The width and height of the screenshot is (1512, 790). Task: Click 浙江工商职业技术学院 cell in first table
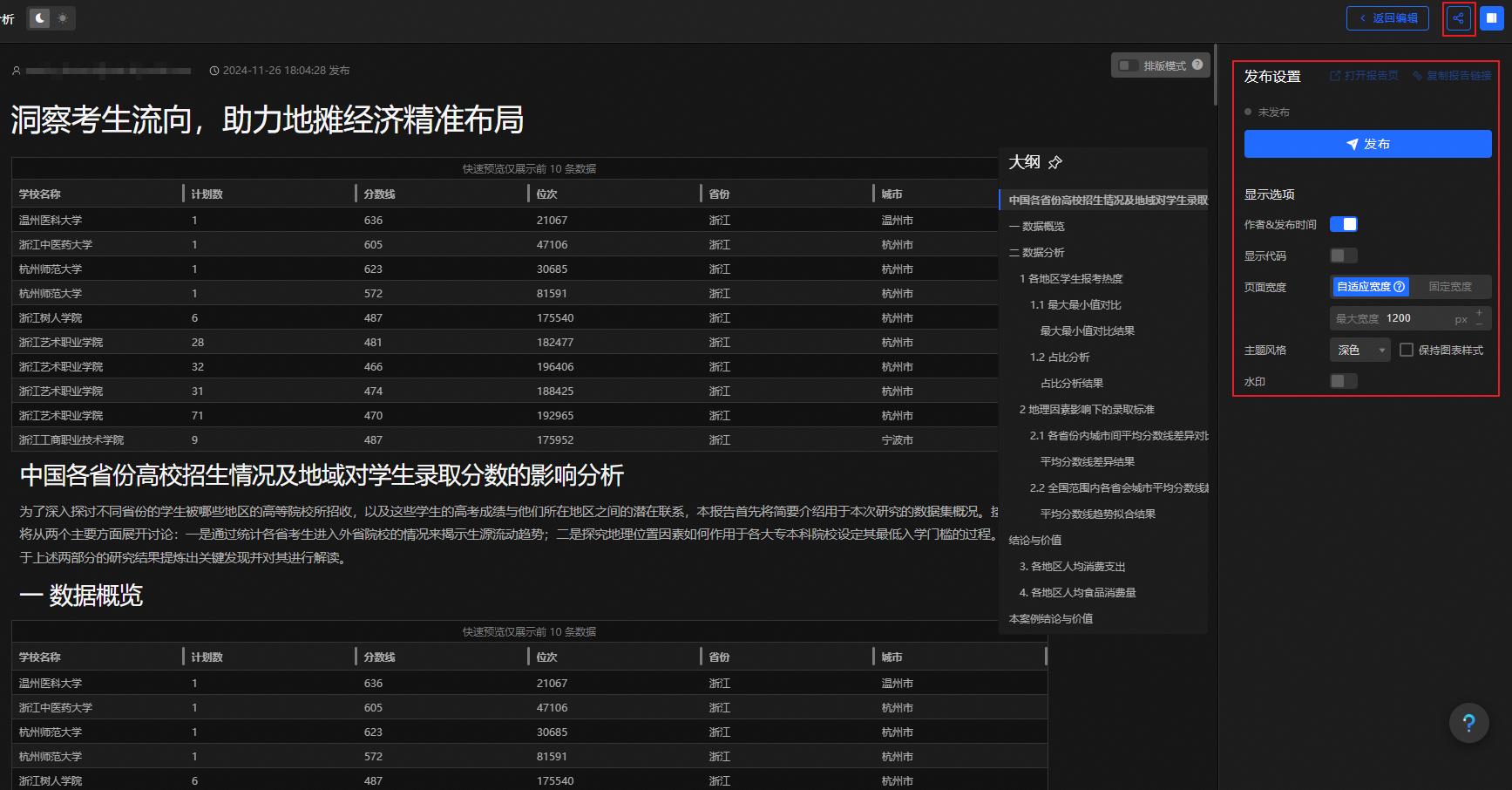71,440
